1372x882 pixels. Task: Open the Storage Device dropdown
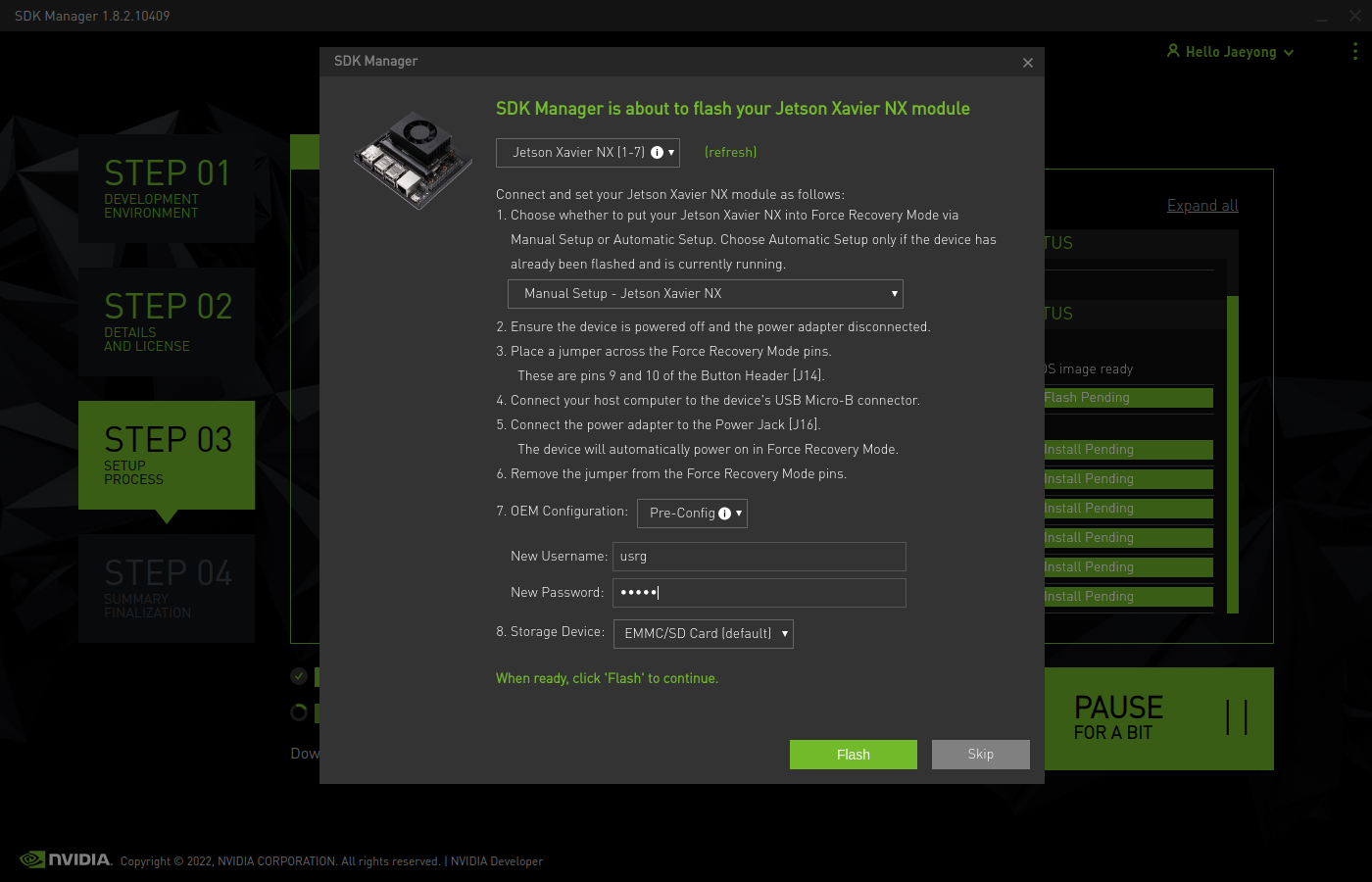click(704, 633)
